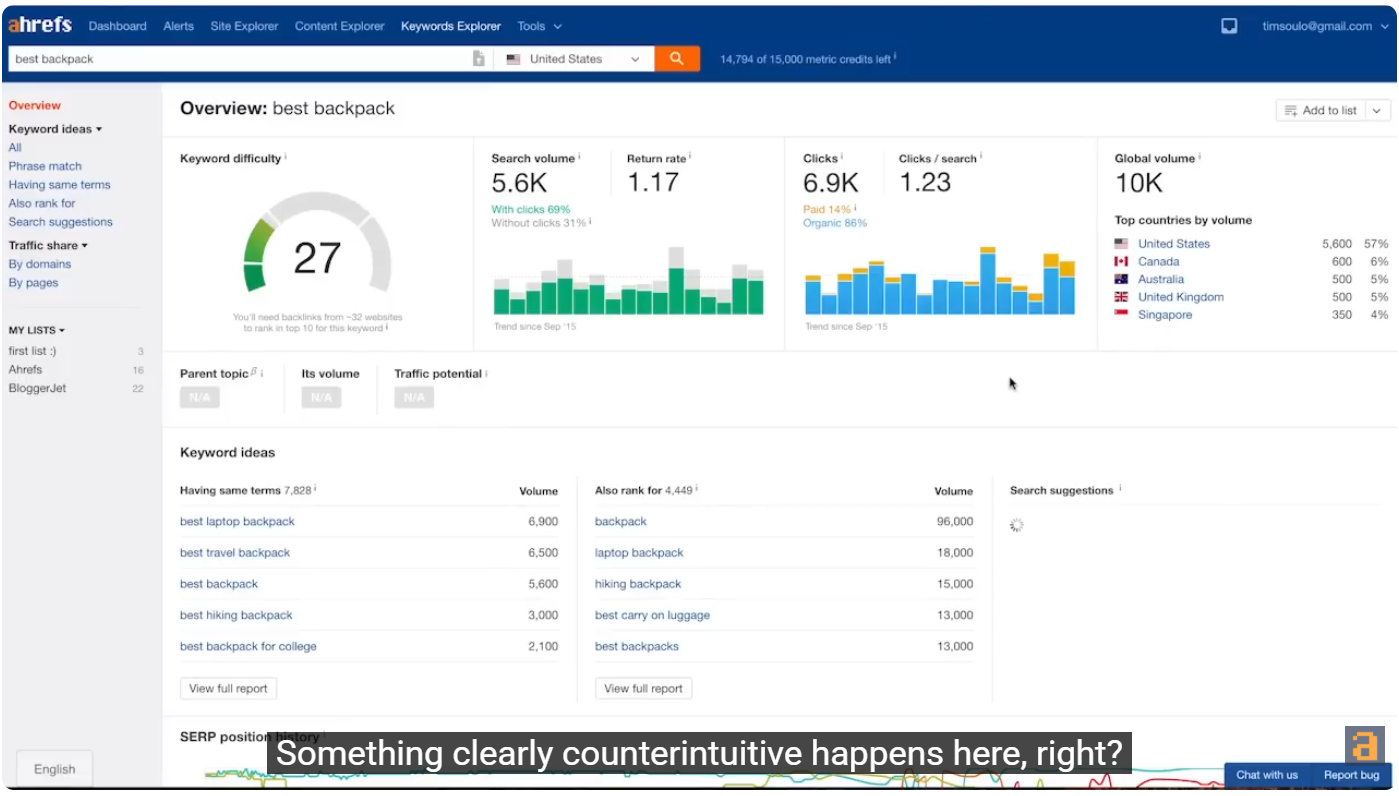
Task: Click the Canada flag icon
Action: (1121, 262)
